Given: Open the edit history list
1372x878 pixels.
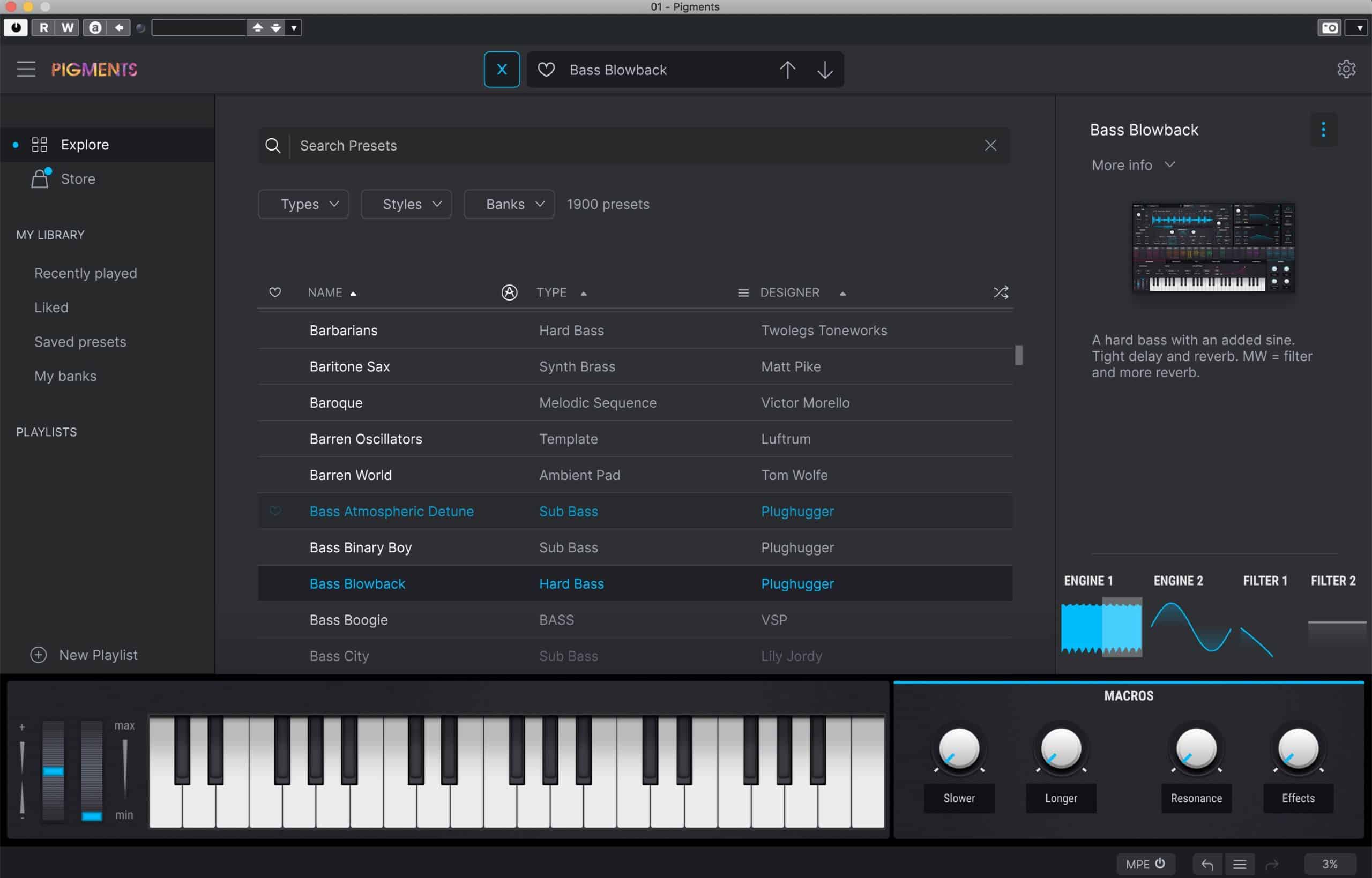Looking at the screenshot, I should coord(1239,864).
